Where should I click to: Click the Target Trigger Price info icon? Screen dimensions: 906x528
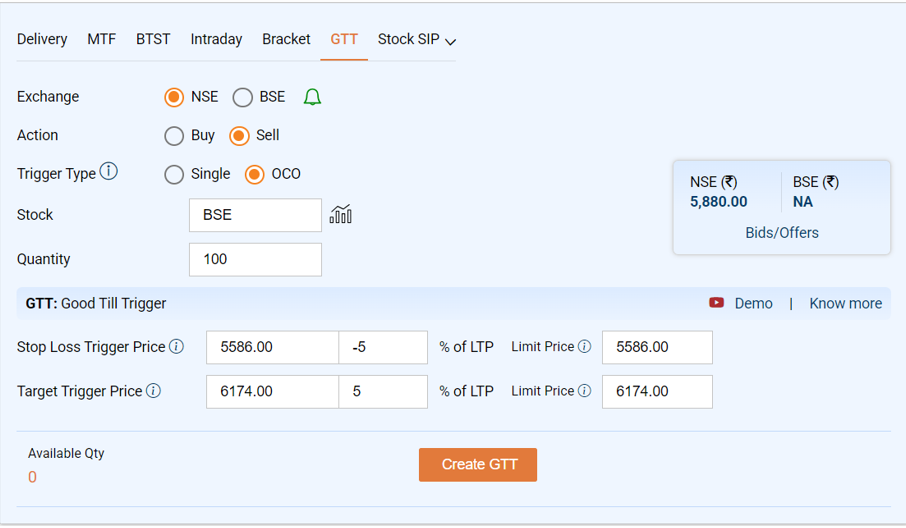pos(153,391)
